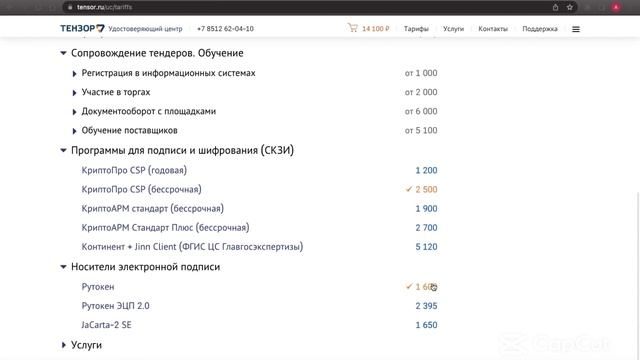The width and height of the screenshot is (640, 360).
Task: Expand the Услуги section at the bottom
Action: (63, 345)
